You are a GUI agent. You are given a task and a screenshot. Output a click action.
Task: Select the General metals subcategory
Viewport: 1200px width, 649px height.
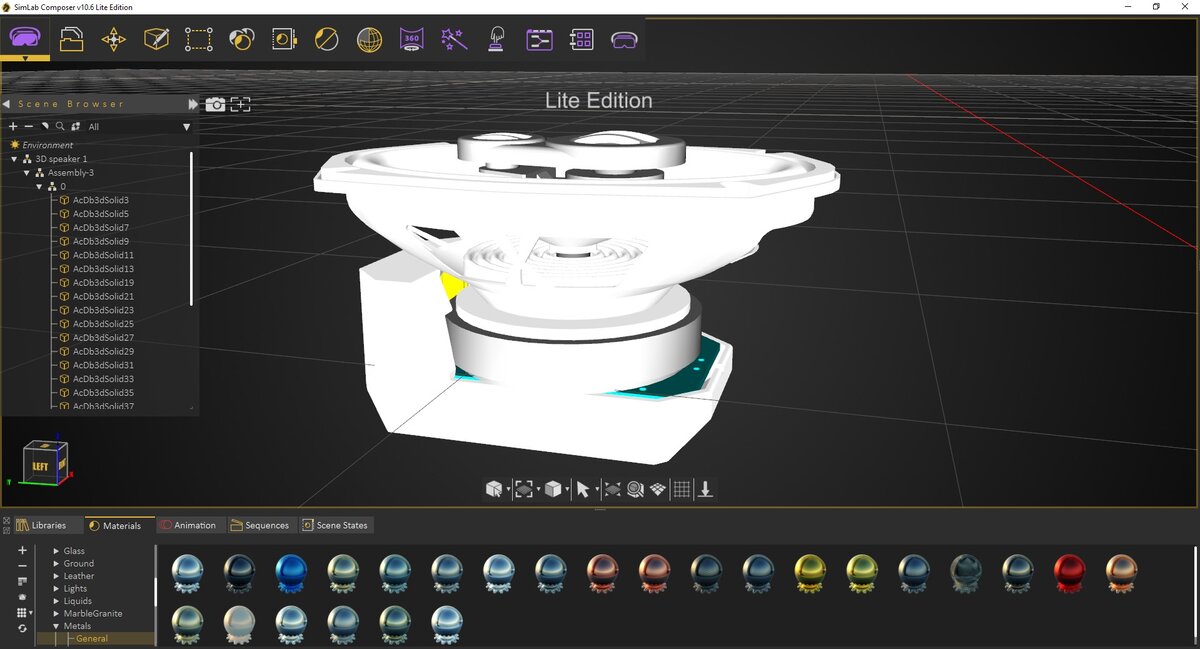pos(92,638)
